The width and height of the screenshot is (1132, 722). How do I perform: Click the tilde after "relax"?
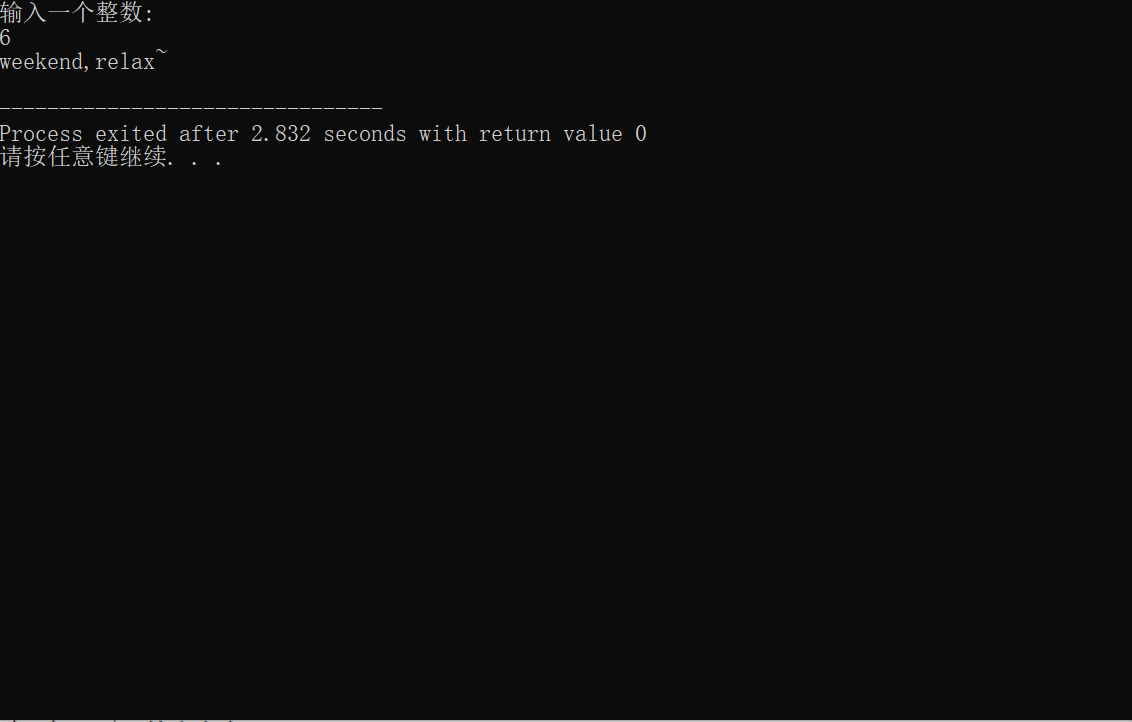pos(161,58)
